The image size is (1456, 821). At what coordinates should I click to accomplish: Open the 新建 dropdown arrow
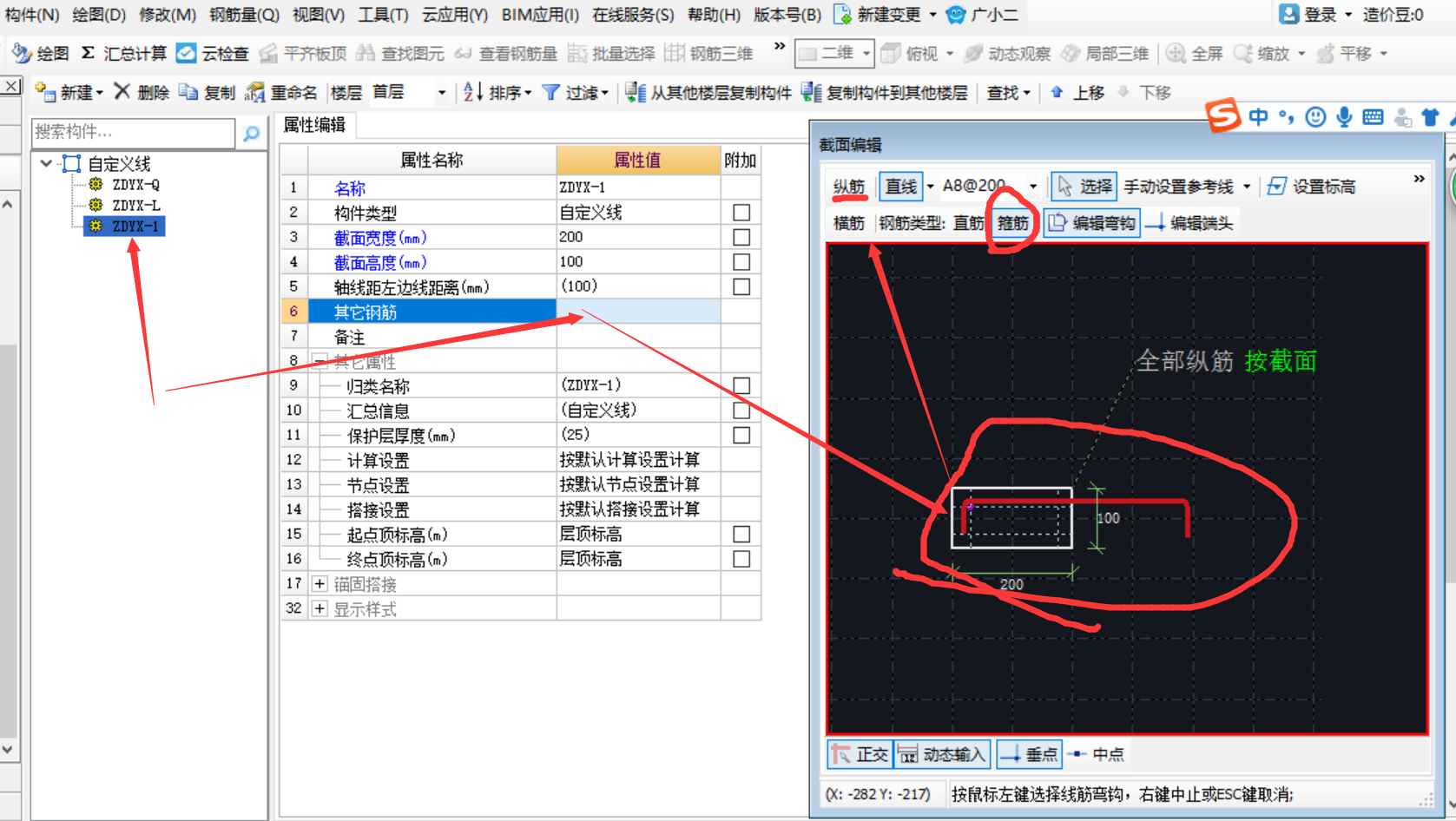pos(100,93)
